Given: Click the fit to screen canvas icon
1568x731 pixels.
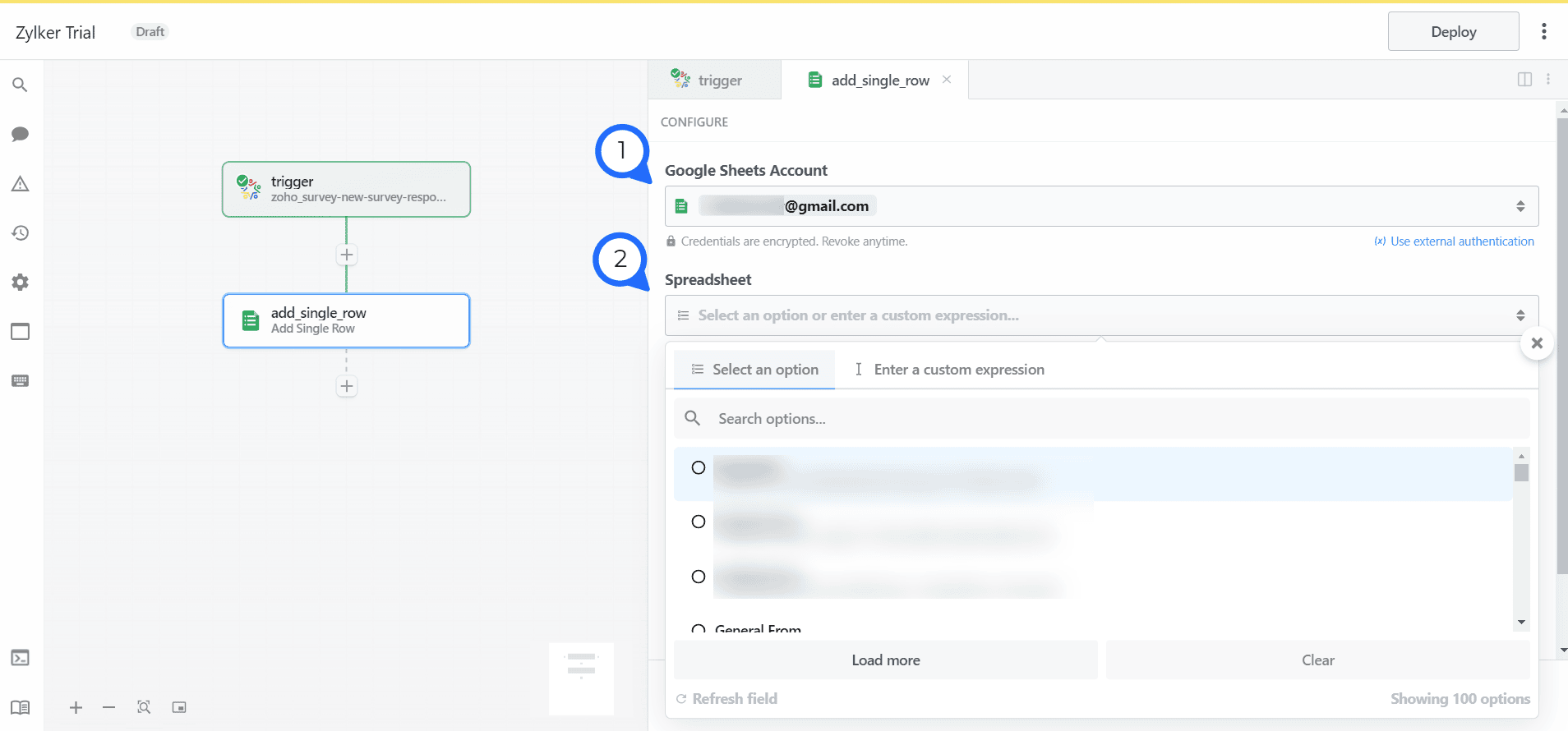Looking at the screenshot, I should [144, 707].
